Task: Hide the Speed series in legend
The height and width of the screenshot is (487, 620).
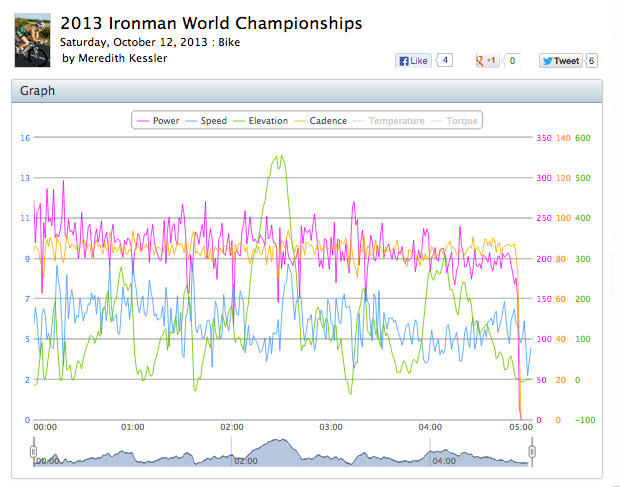Action: point(207,121)
